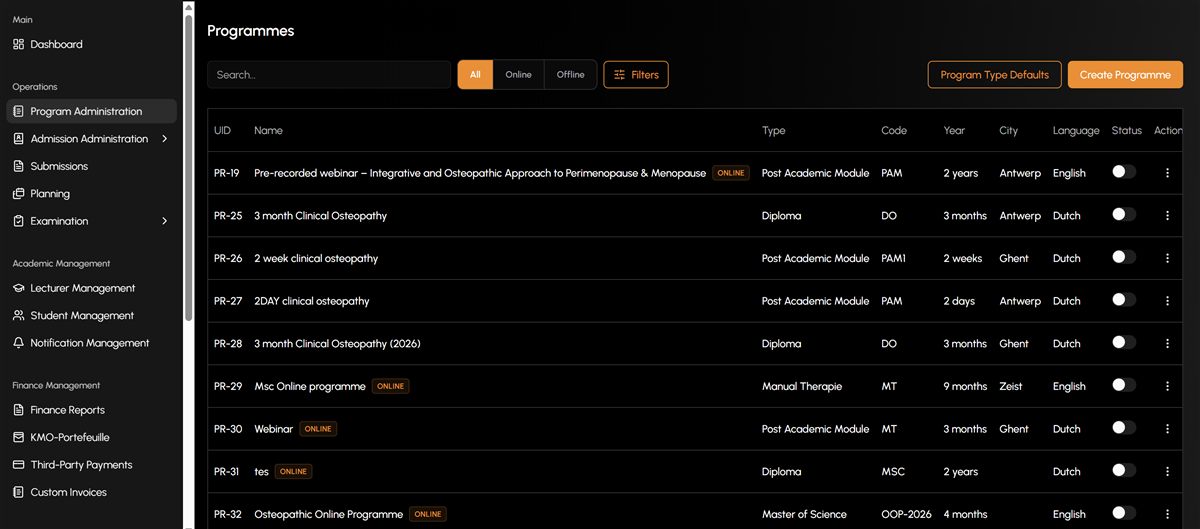Click the Submissions sidebar icon

[18, 166]
